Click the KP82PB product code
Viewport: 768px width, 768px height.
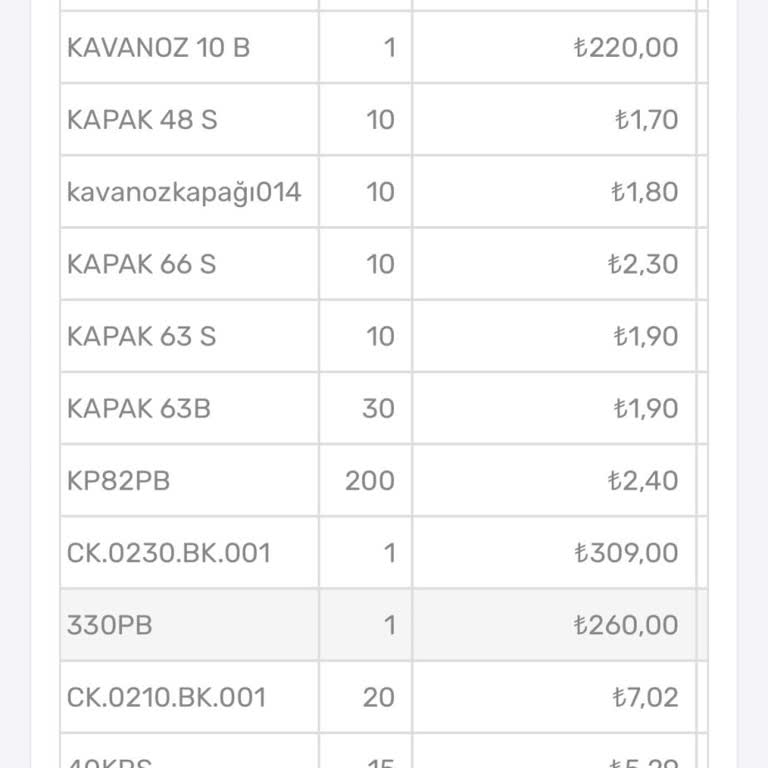[x=119, y=480]
